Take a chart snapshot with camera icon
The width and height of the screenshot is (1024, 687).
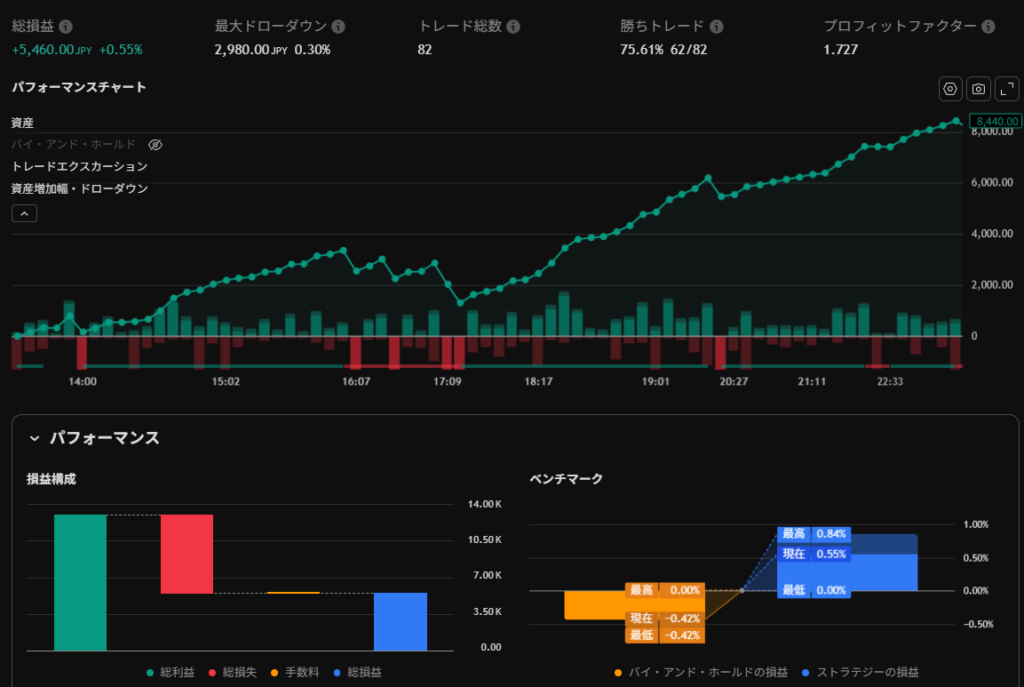point(979,89)
